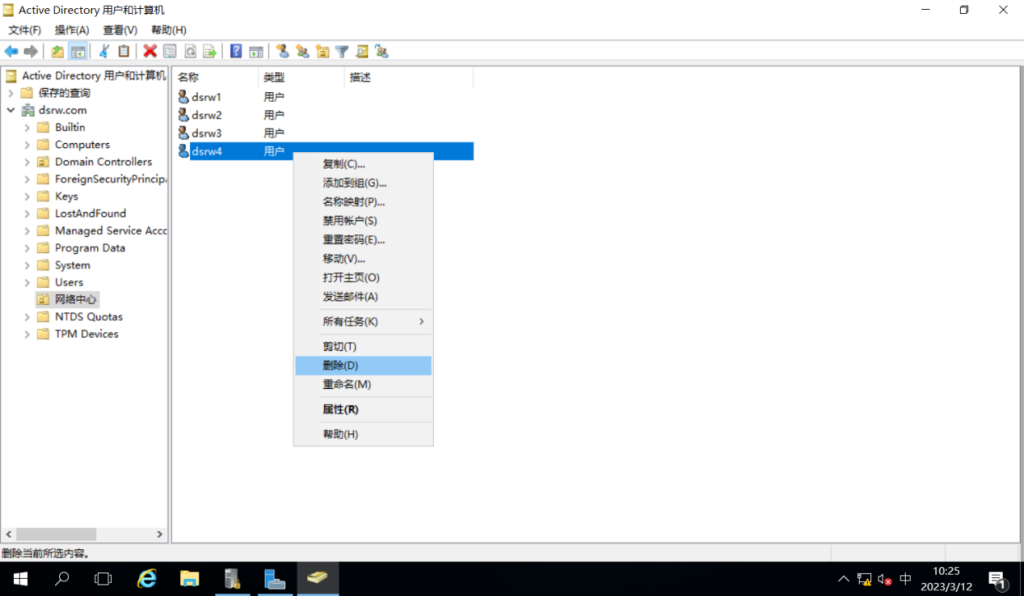The height and width of the screenshot is (596, 1024).
Task: Select the 网络中心 organizational unit
Action: tap(68, 300)
